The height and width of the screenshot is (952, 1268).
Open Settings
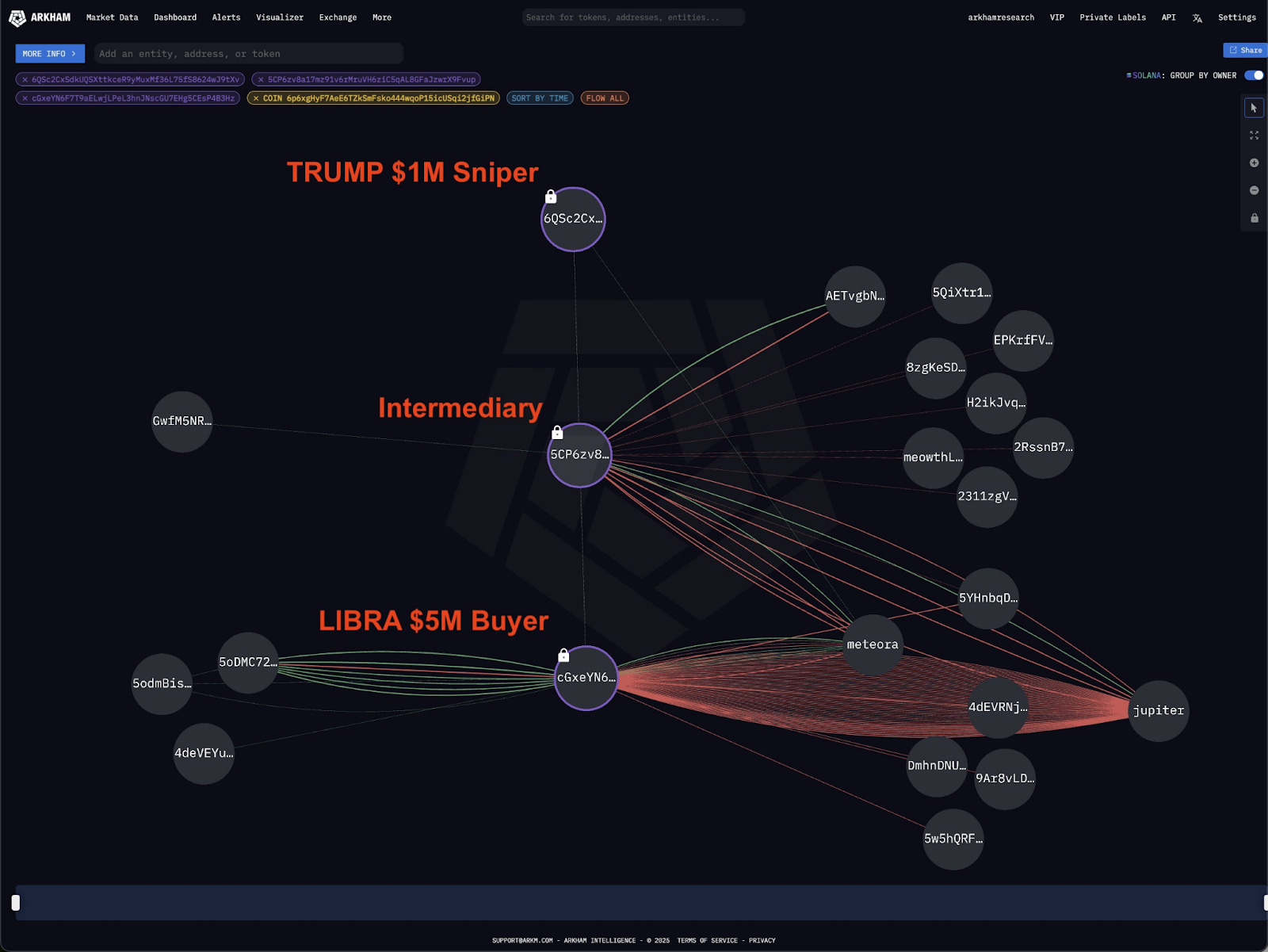[1236, 17]
